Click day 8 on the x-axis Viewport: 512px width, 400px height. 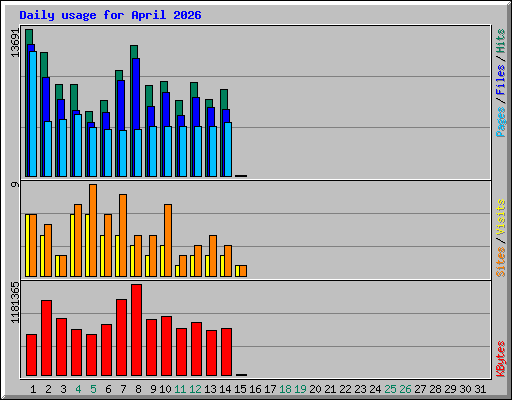[138, 389]
